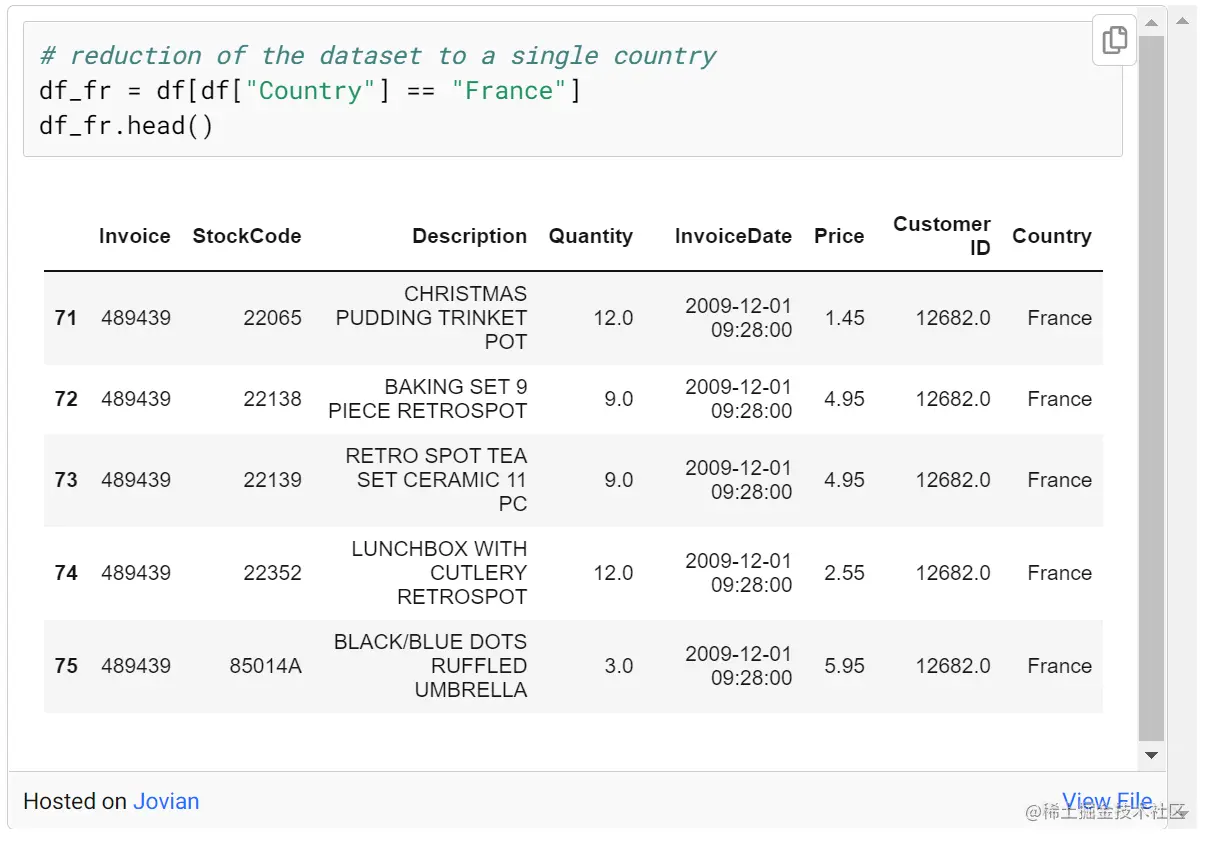
Task: Click stock code 22352
Action: (x=272, y=573)
